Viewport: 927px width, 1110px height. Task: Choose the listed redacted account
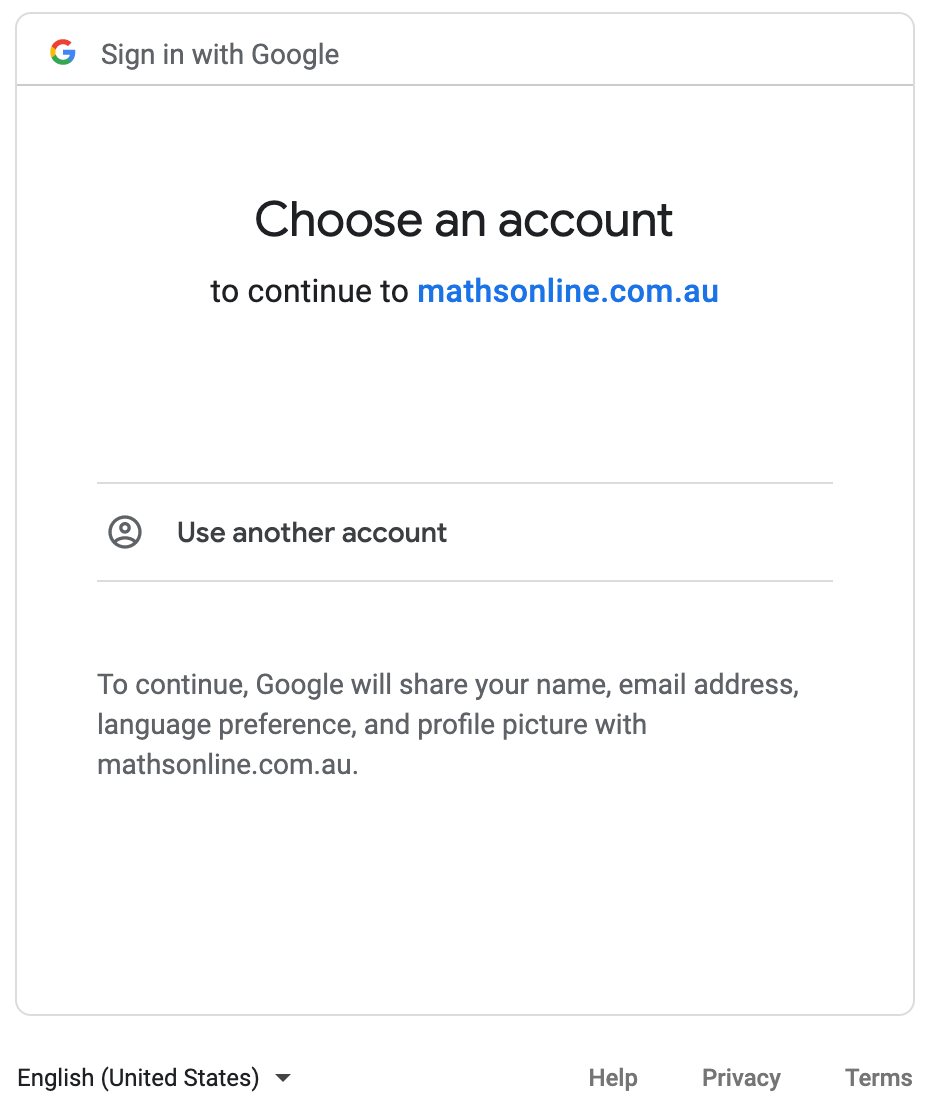click(463, 423)
